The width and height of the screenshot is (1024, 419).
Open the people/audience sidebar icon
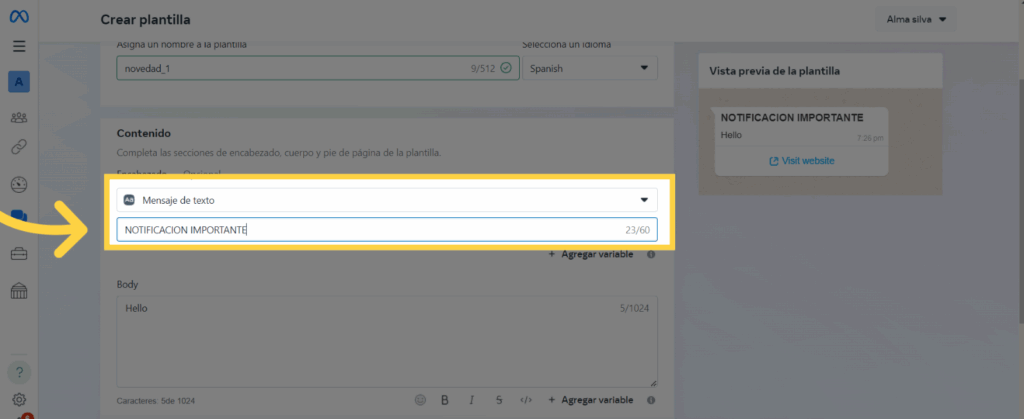pos(19,117)
